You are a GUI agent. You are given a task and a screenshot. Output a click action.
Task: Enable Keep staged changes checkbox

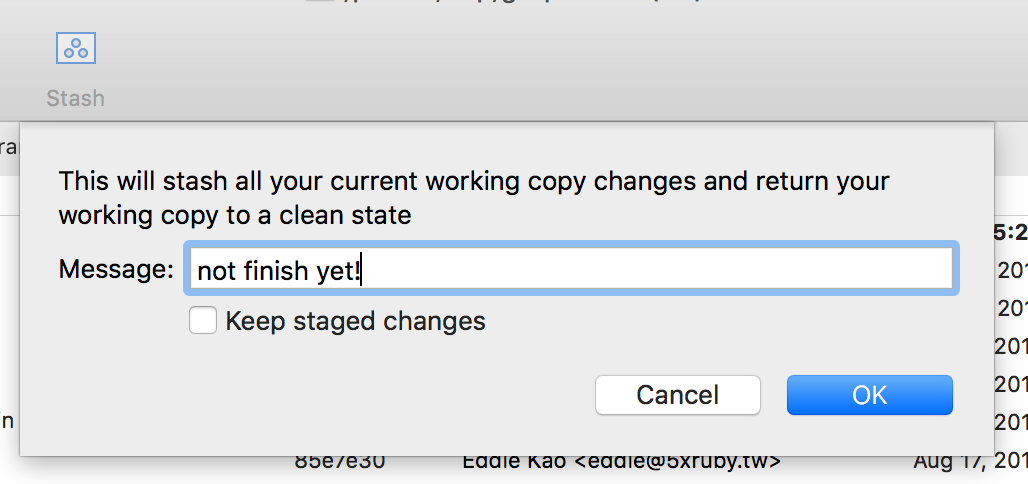coord(203,320)
